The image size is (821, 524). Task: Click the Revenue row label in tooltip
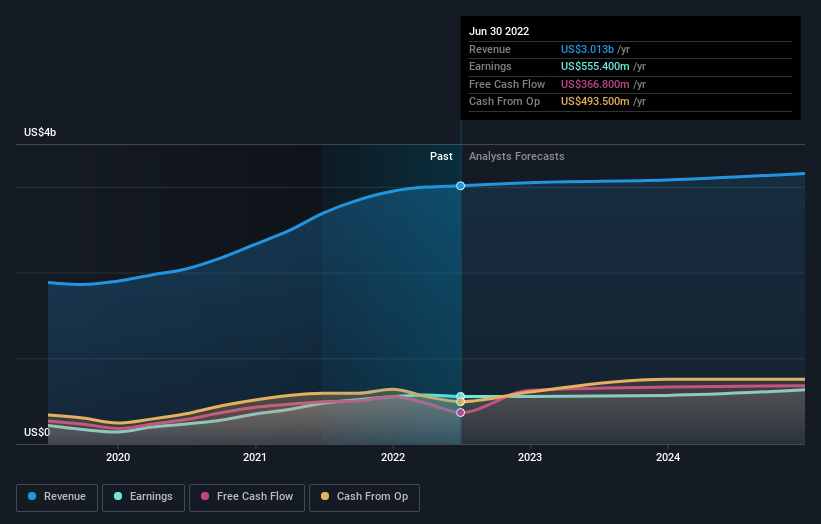(x=490, y=49)
